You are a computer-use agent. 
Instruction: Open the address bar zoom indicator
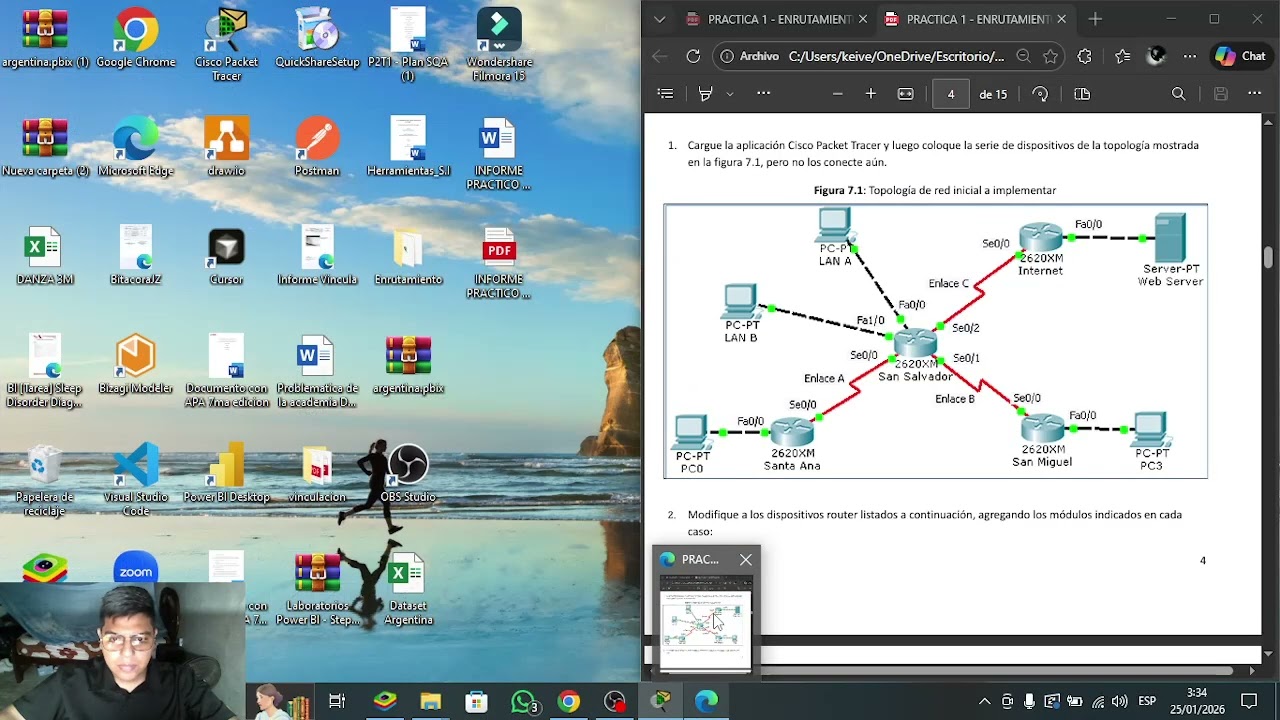click(1023, 57)
